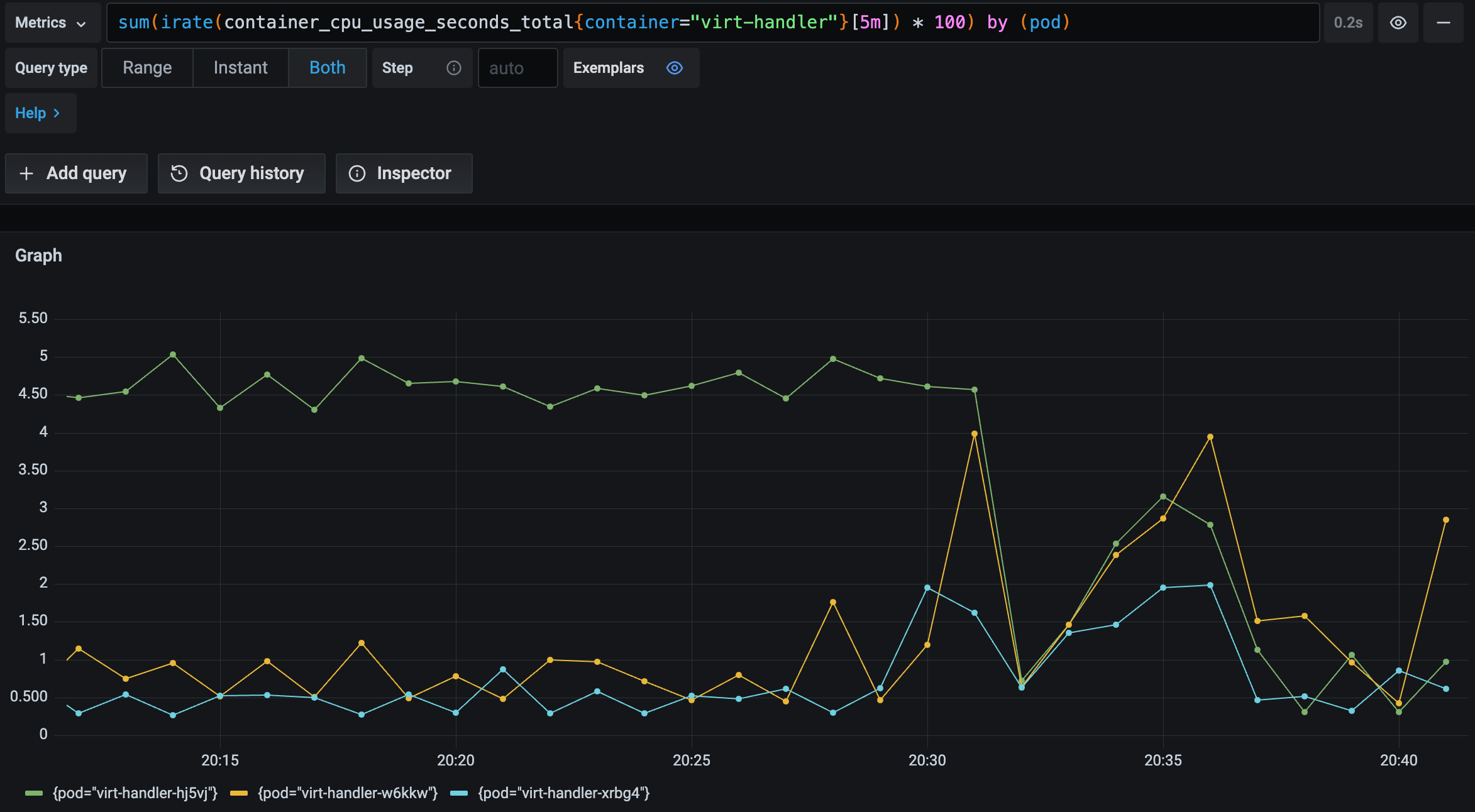Select Instant query type
This screenshot has width=1475, height=812.
[240, 68]
